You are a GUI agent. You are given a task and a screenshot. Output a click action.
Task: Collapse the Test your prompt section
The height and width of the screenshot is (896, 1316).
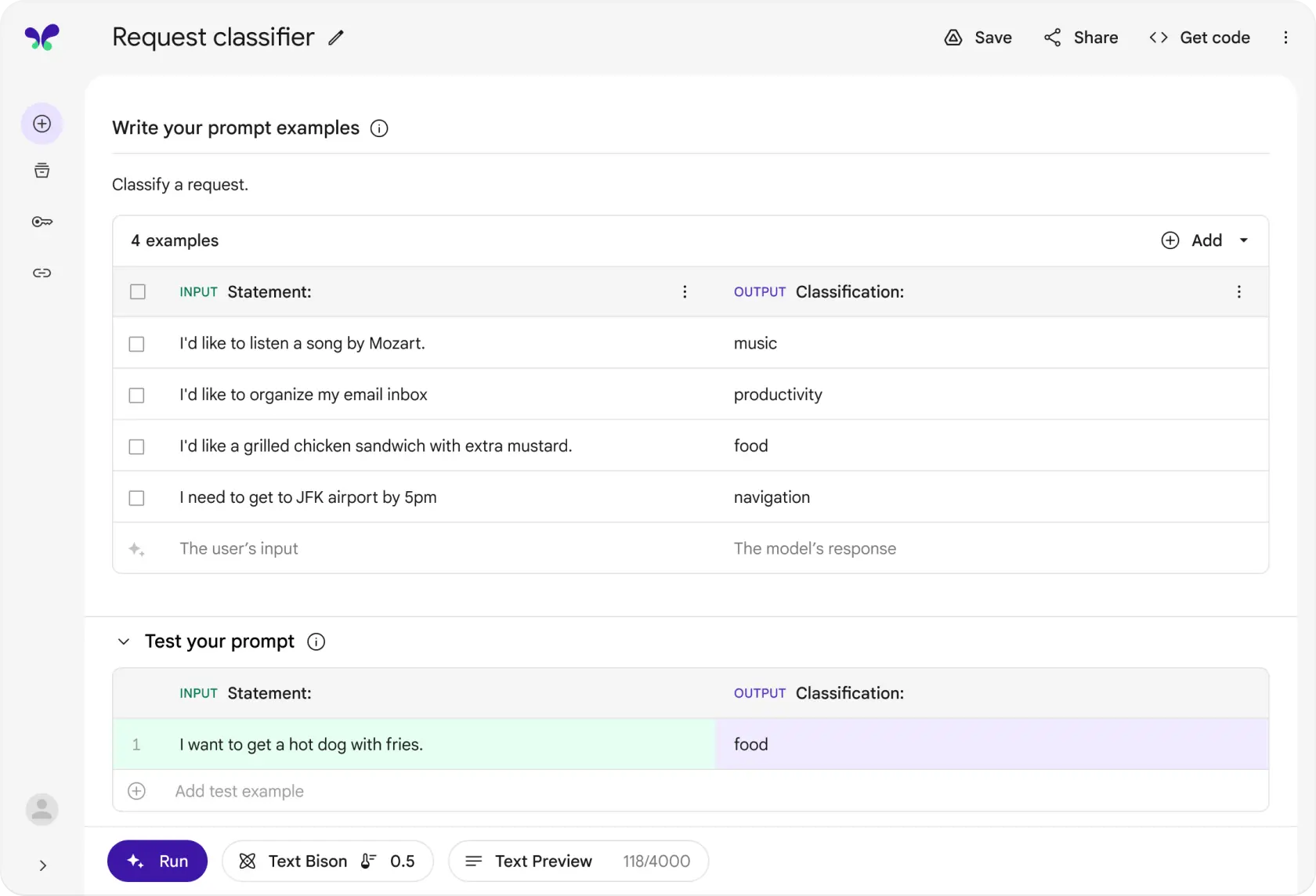coord(123,641)
